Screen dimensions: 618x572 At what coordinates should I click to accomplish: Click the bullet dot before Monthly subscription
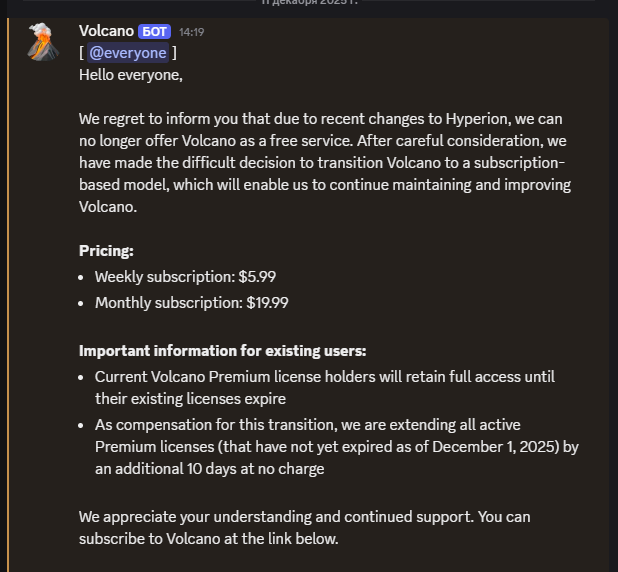click(x=83, y=302)
